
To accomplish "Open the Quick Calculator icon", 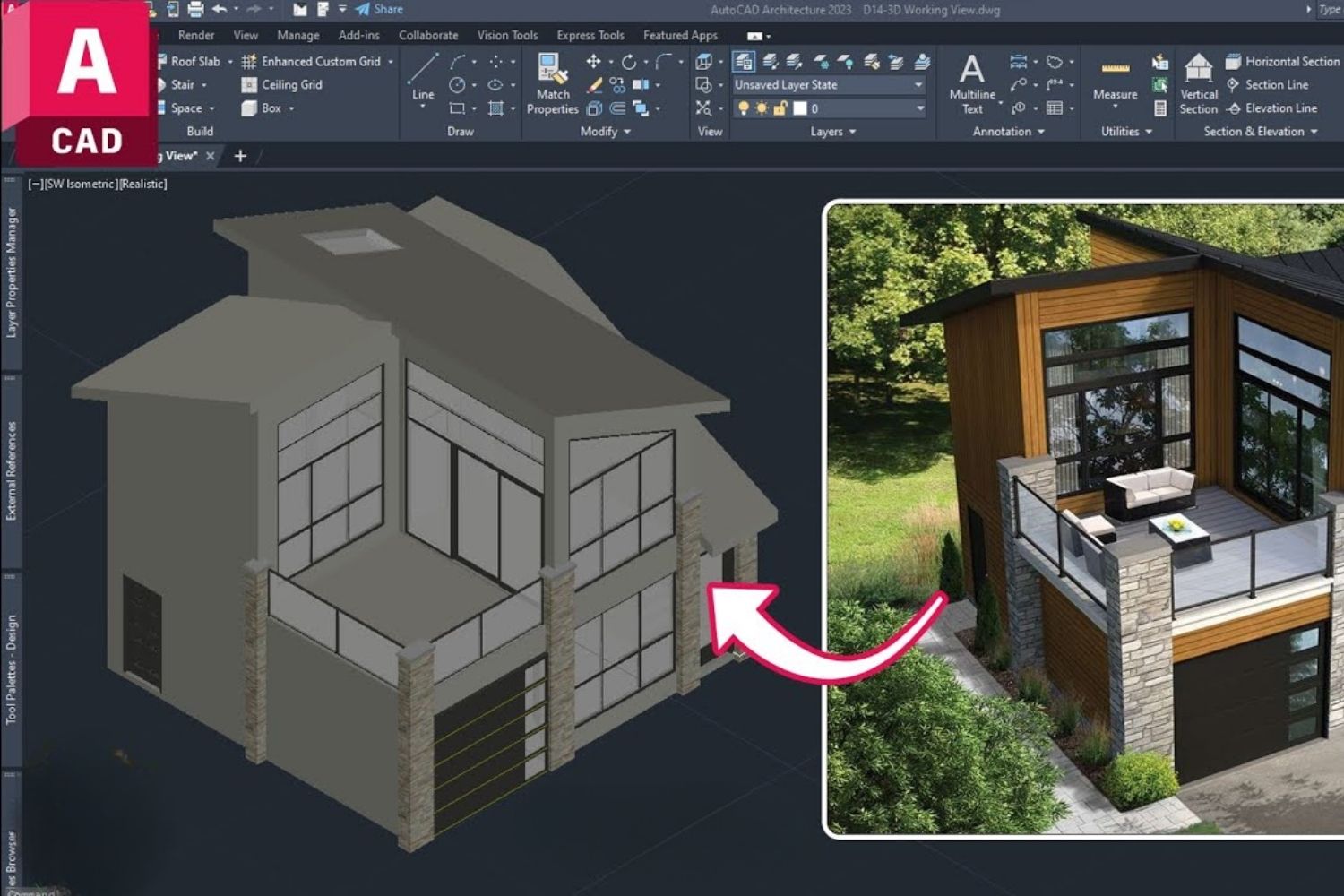I will (1160, 108).
